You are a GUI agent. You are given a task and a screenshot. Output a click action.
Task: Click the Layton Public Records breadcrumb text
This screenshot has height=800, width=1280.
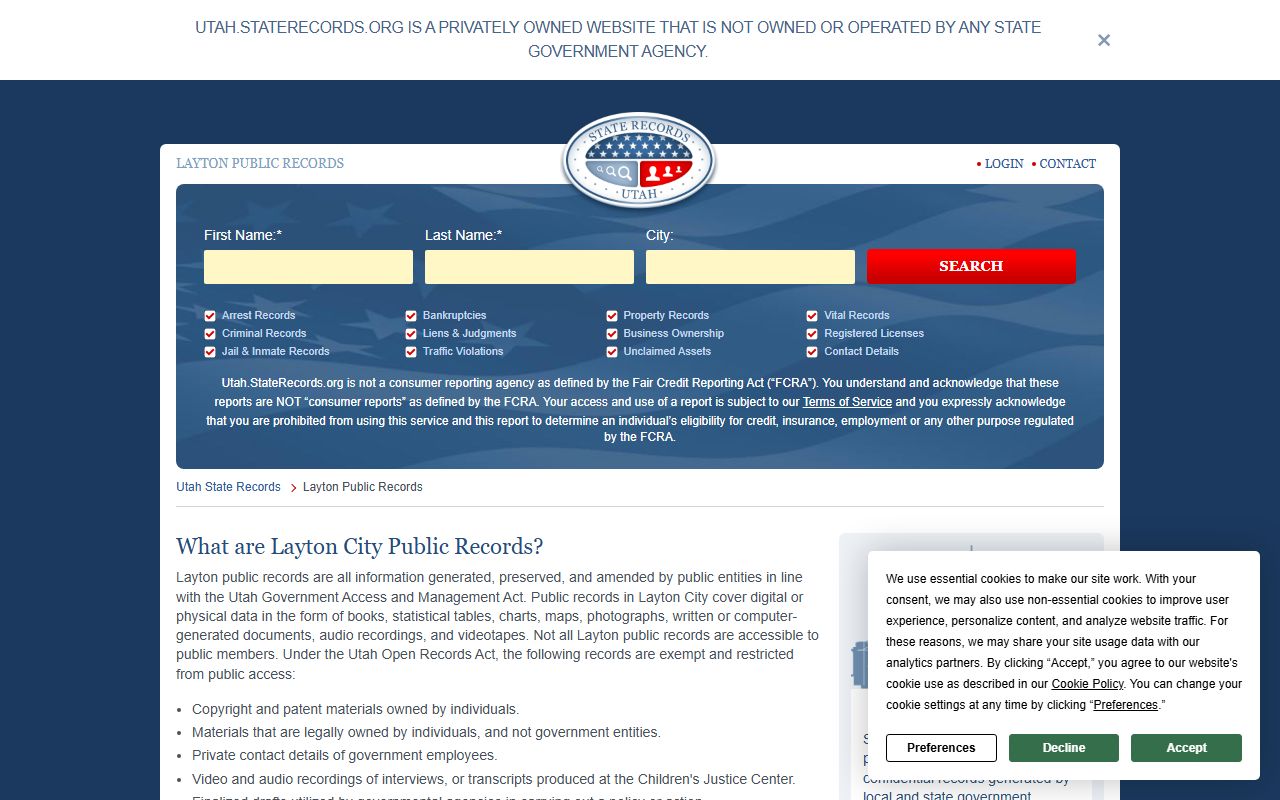363,487
